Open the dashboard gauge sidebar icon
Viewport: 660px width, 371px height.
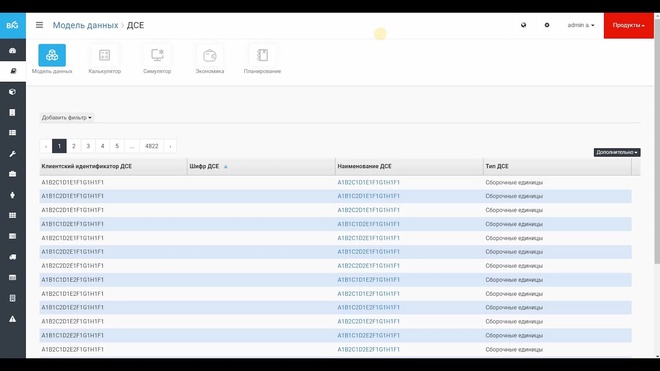13,51
